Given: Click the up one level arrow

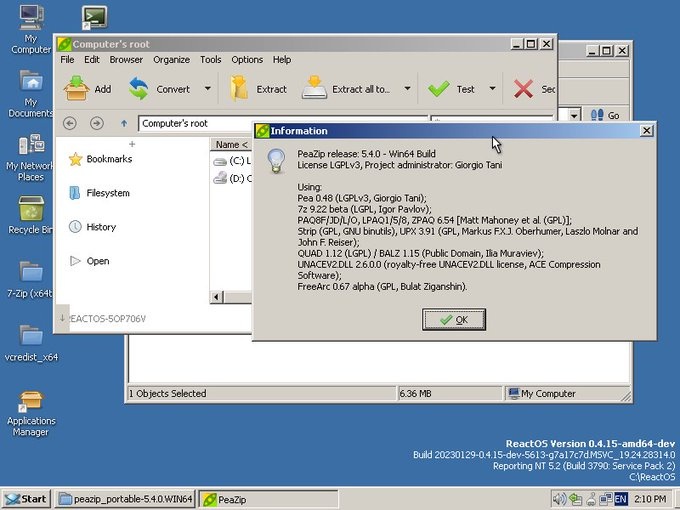Looking at the screenshot, I should coord(124,123).
